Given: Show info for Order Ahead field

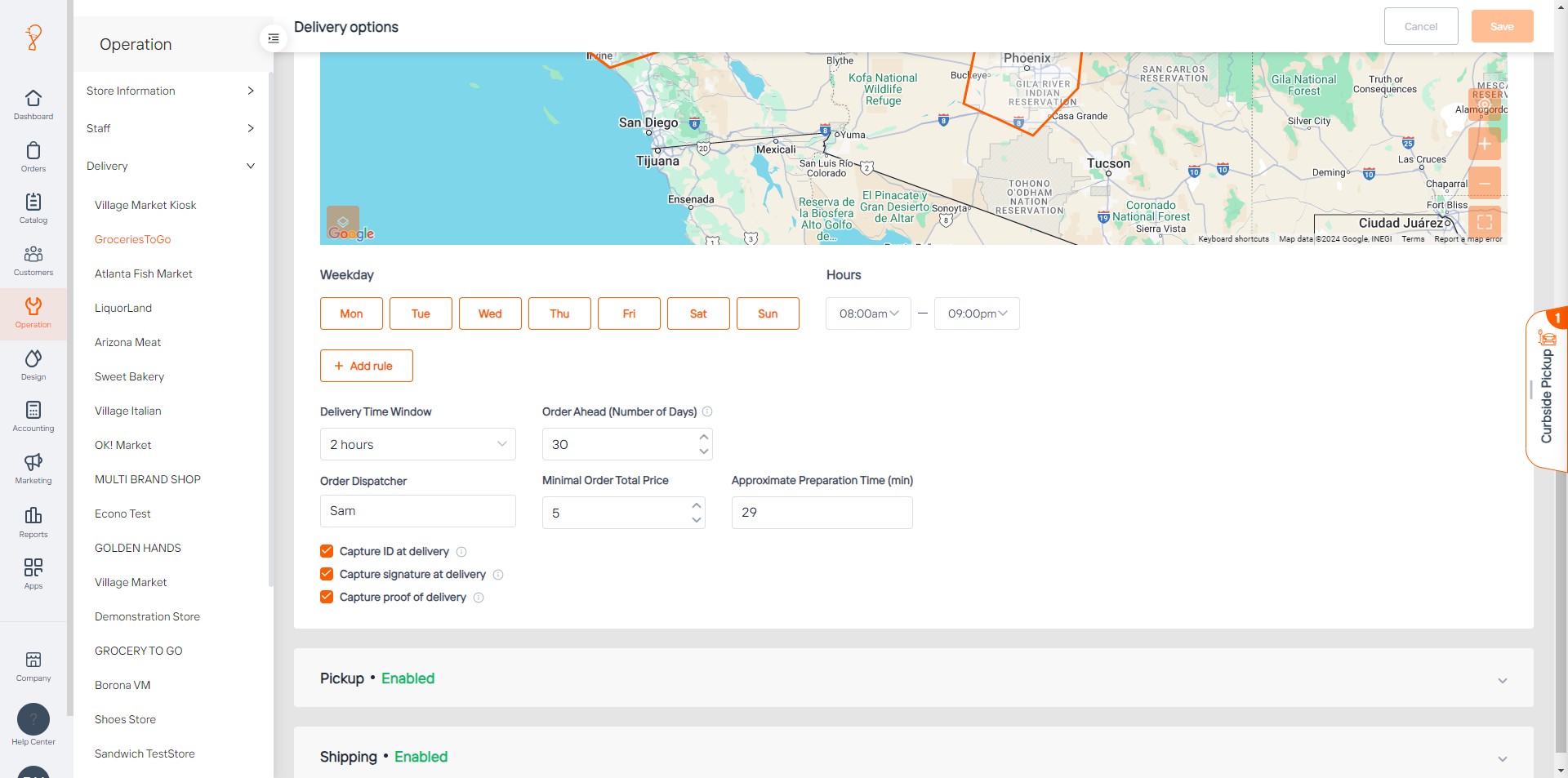Looking at the screenshot, I should click(707, 411).
